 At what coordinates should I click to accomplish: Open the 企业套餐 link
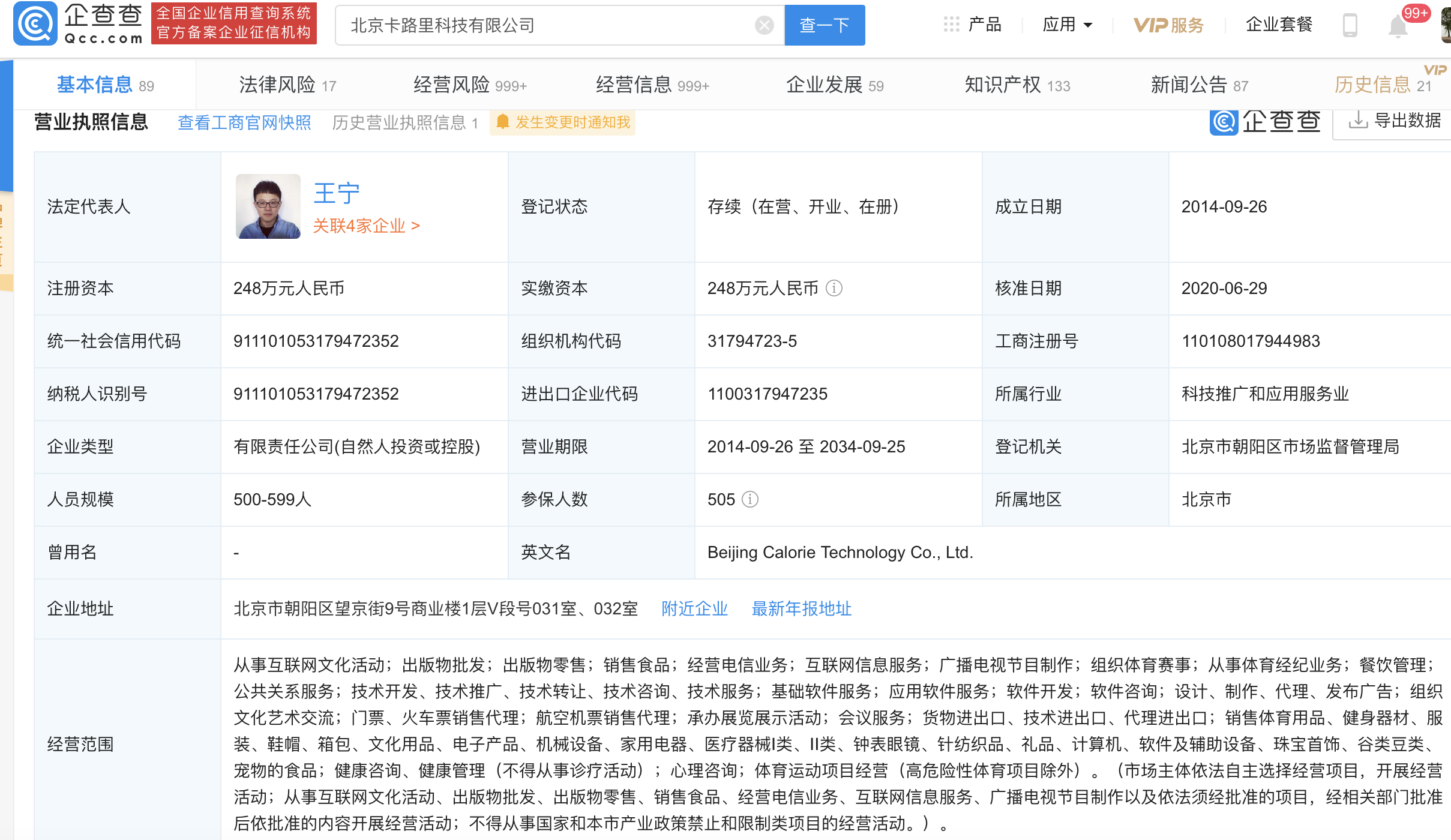pos(1279,25)
